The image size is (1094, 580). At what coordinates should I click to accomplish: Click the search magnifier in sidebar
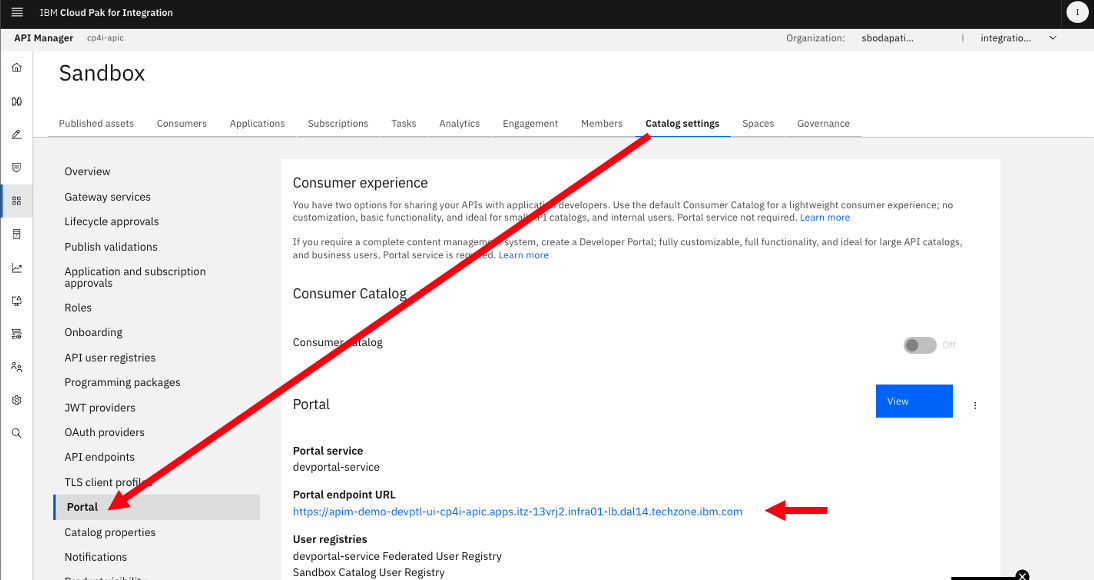click(x=17, y=433)
